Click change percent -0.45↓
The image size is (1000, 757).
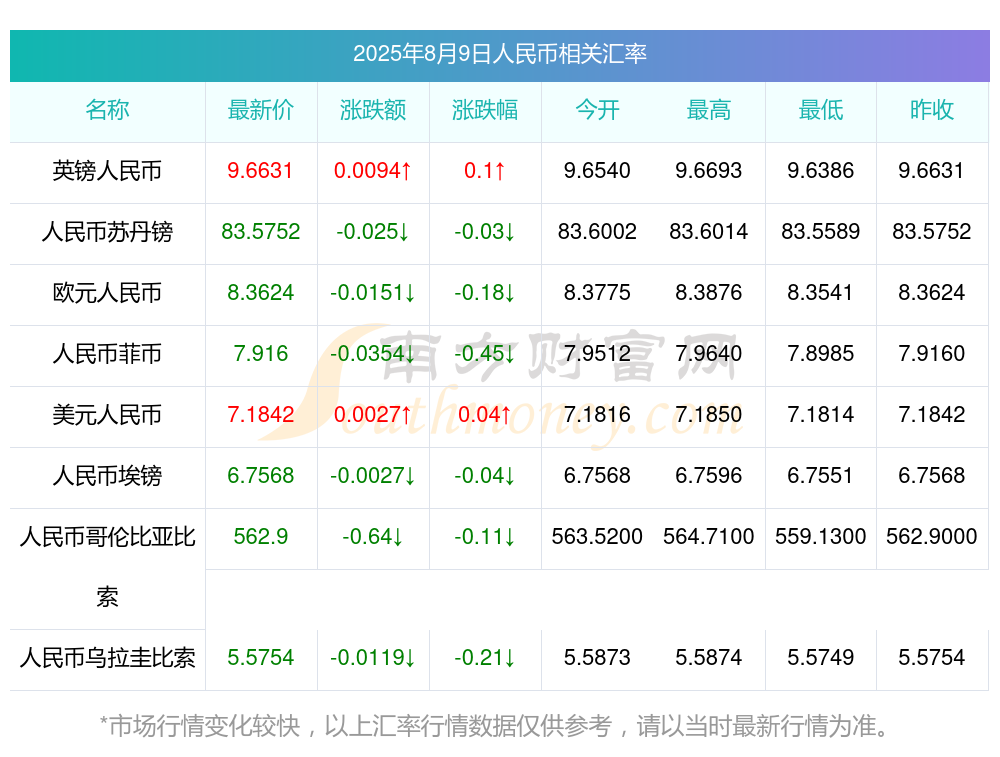[485, 353]
